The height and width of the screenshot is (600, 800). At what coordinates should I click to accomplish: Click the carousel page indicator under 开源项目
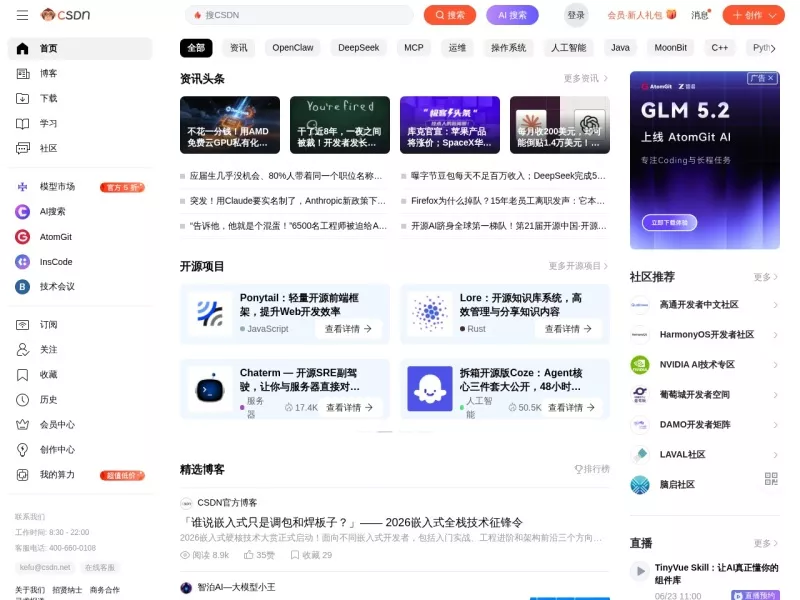coord(385,432)
